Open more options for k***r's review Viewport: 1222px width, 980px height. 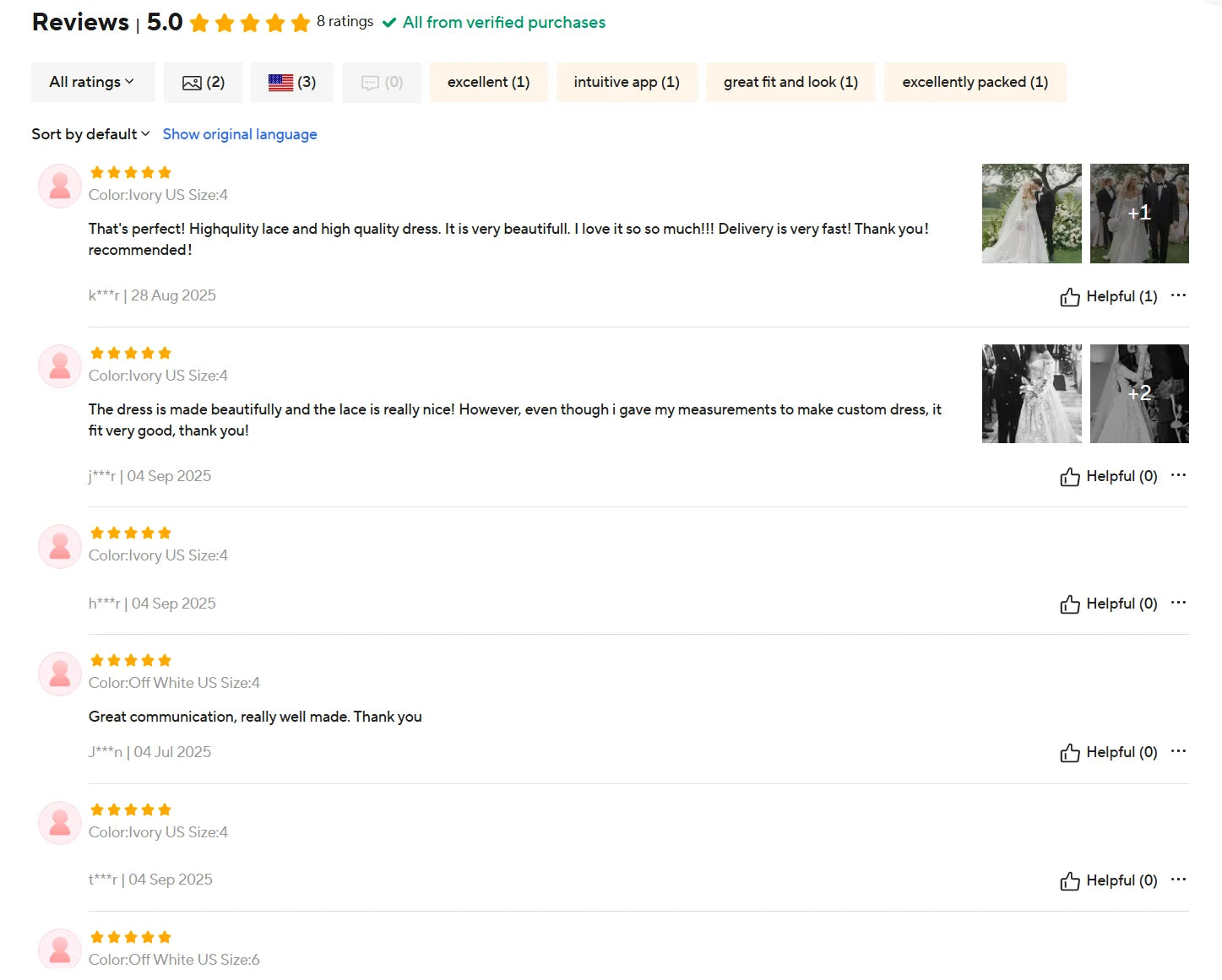click(1178, 295)
